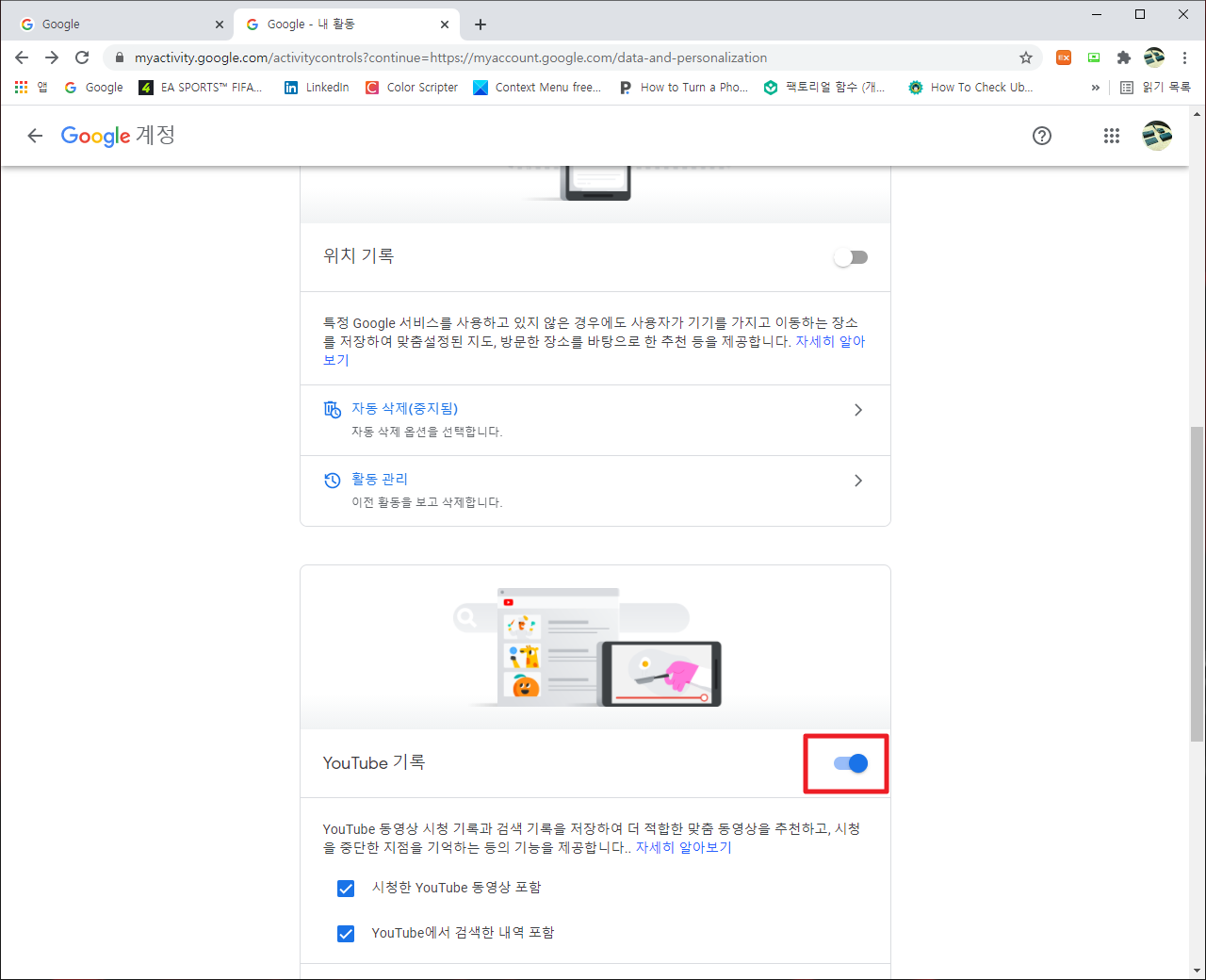Screen dimensions: 1206x980
Task: Open the How To Check Ub... bookmark
Action: (x=970, y=87)
